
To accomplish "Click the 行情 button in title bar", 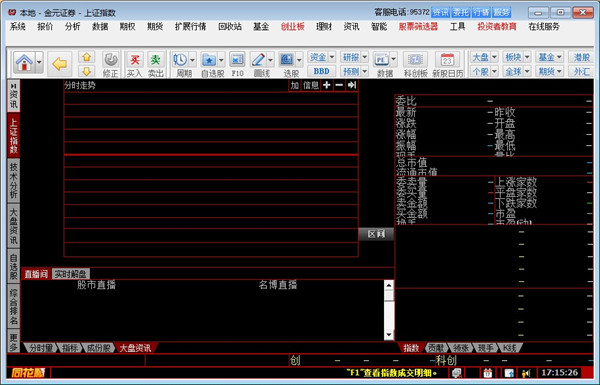I will 481,13.
